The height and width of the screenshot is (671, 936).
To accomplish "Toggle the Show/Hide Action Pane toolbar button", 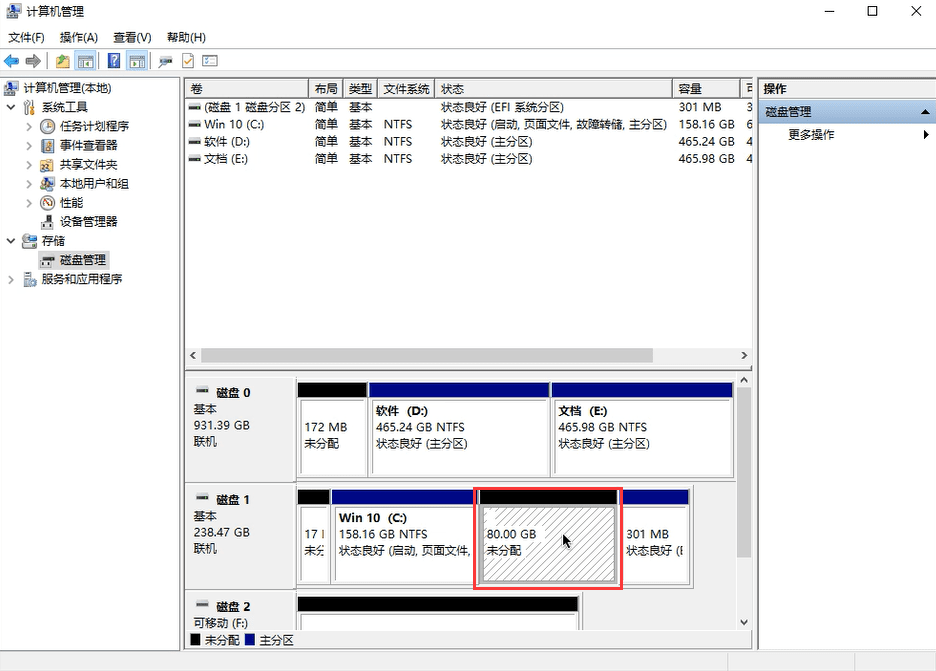I will (137, 61).
